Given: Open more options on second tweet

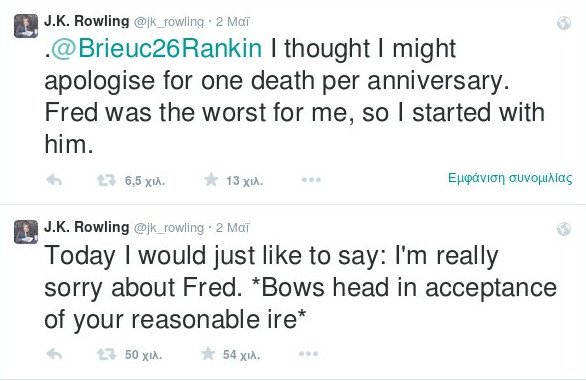Looking at the screenshot, I should pos(308,353).
